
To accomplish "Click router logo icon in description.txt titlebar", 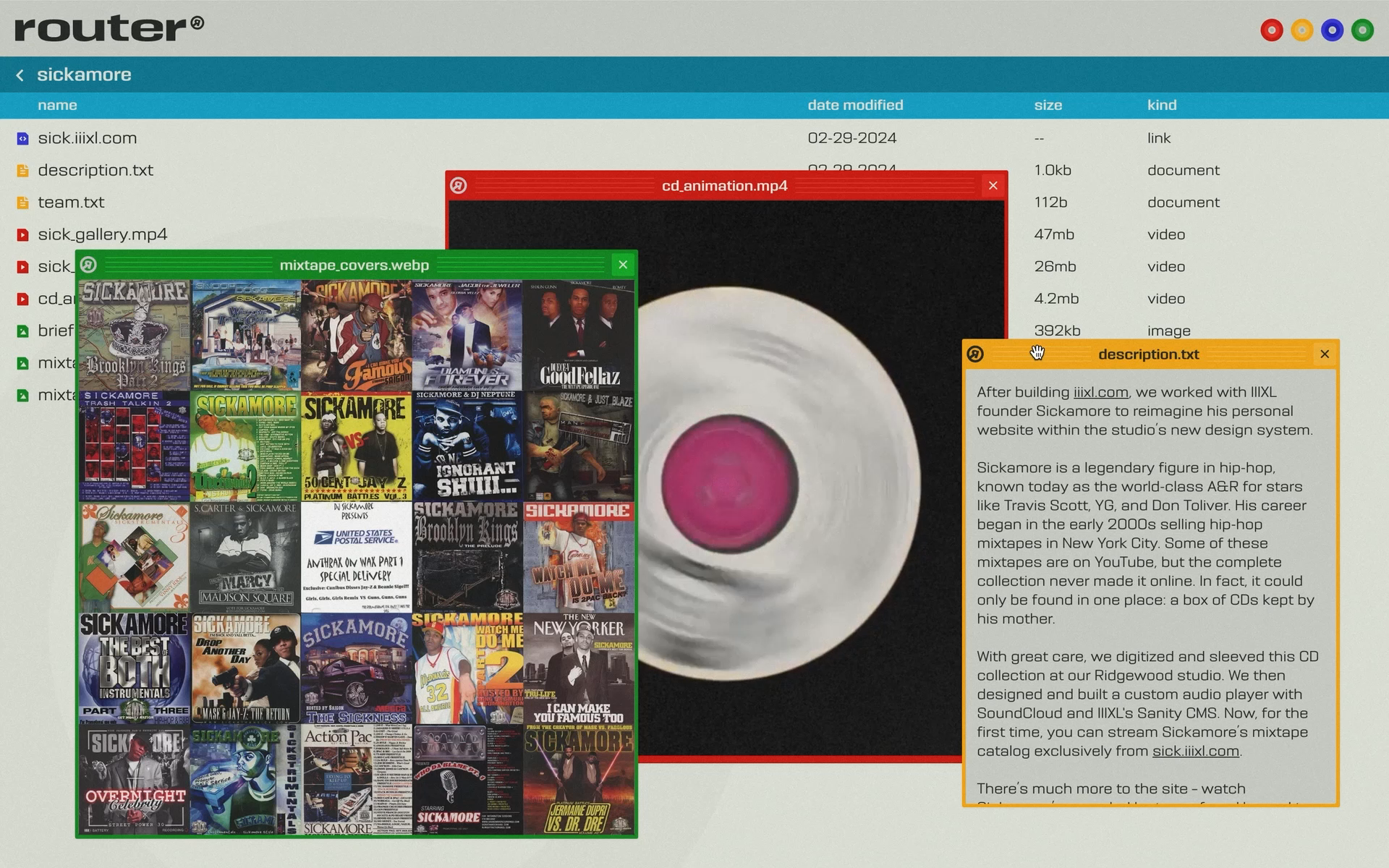I will pos(975,354).
